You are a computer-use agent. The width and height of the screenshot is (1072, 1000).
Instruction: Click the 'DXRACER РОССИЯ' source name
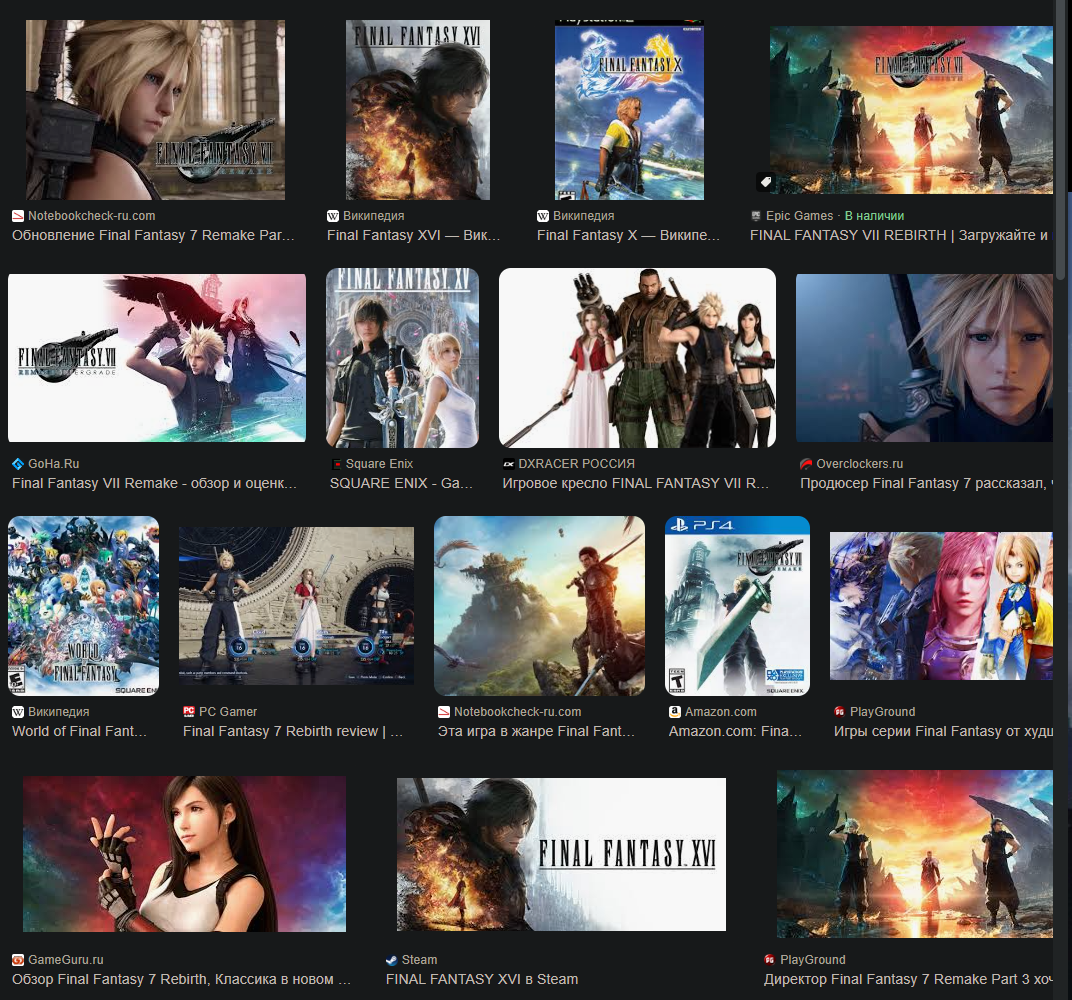(576, 464)
